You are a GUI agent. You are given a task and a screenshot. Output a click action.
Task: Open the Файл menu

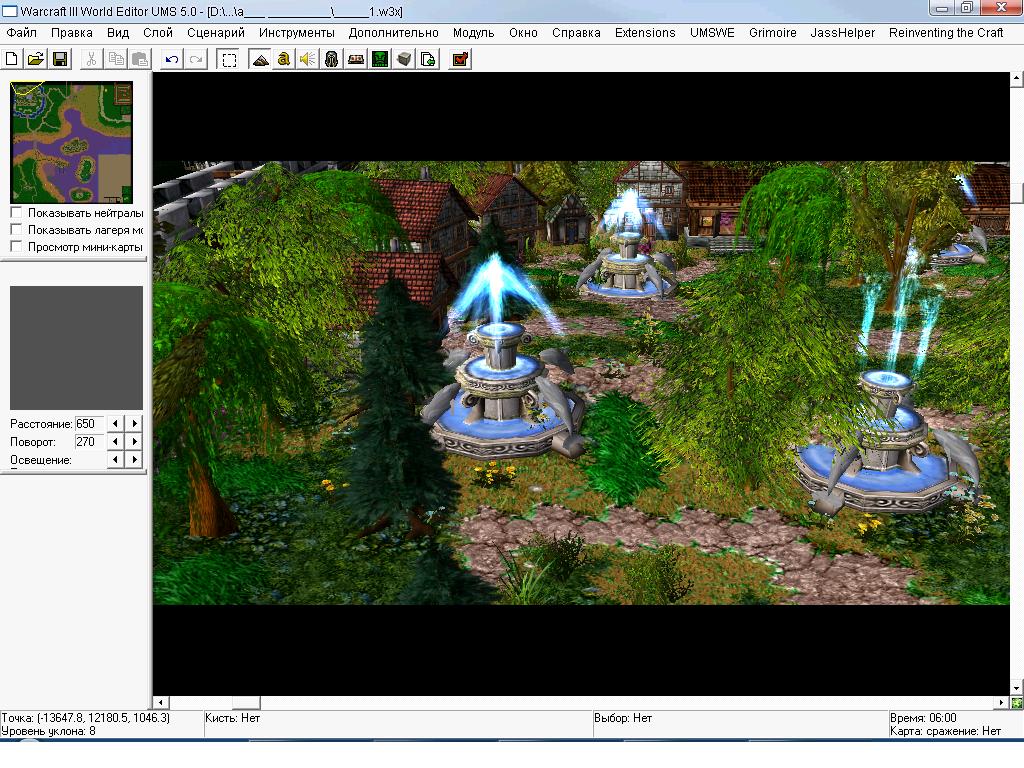[x=22, y=33]
